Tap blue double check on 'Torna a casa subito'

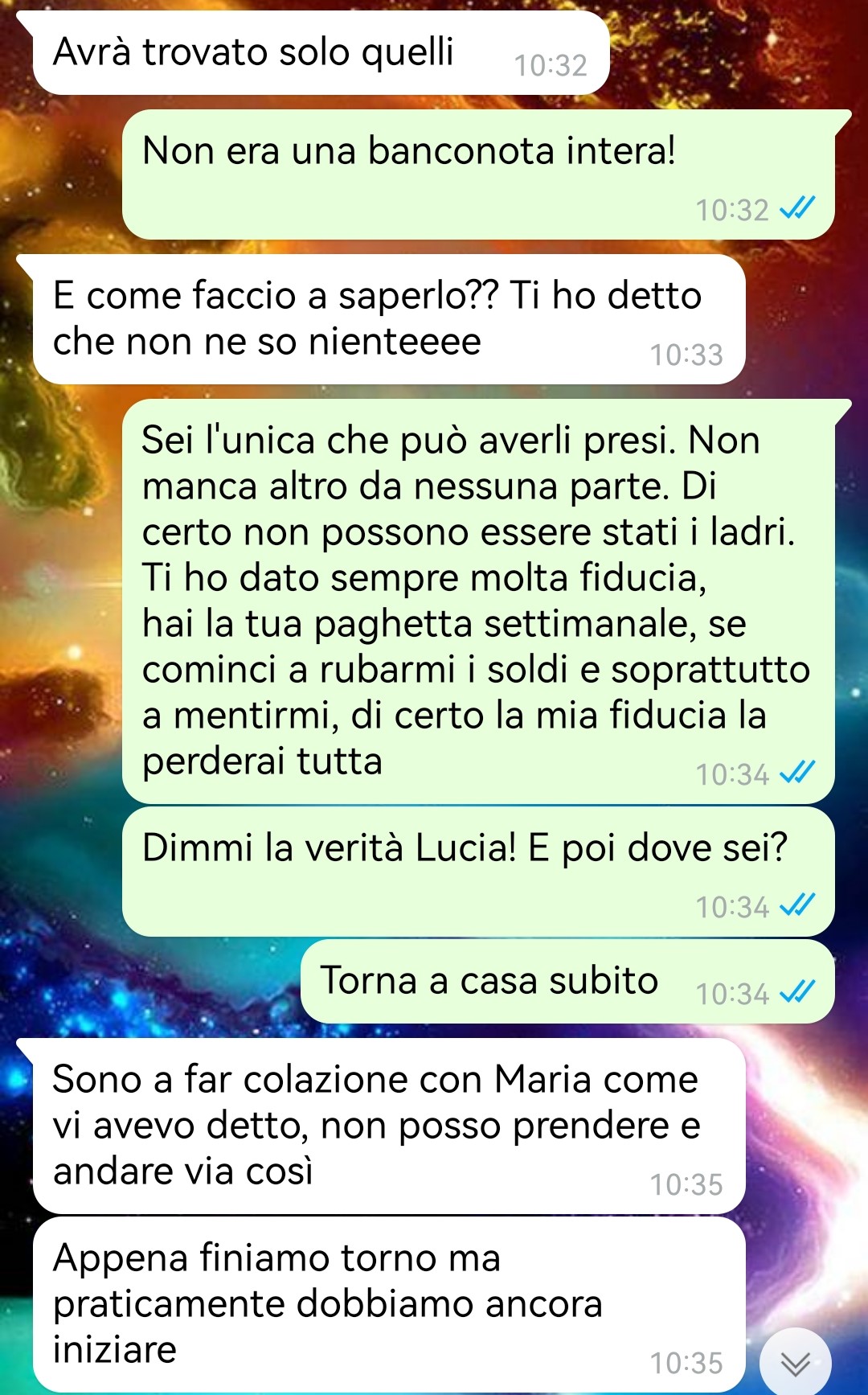point(797,993)
